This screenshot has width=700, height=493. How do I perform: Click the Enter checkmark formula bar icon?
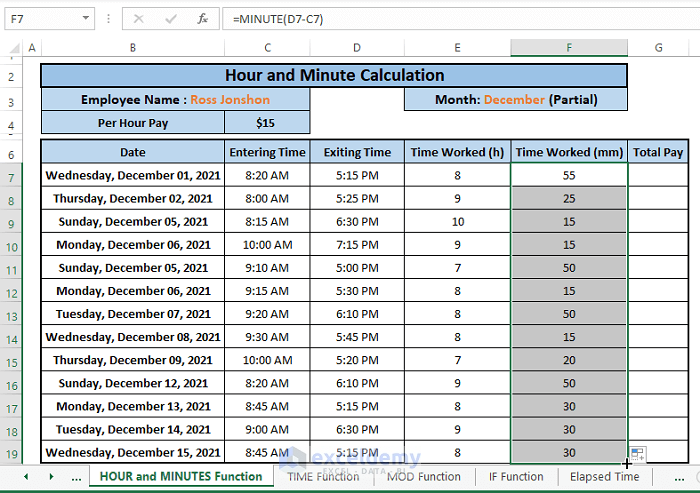tap(171, 19)
